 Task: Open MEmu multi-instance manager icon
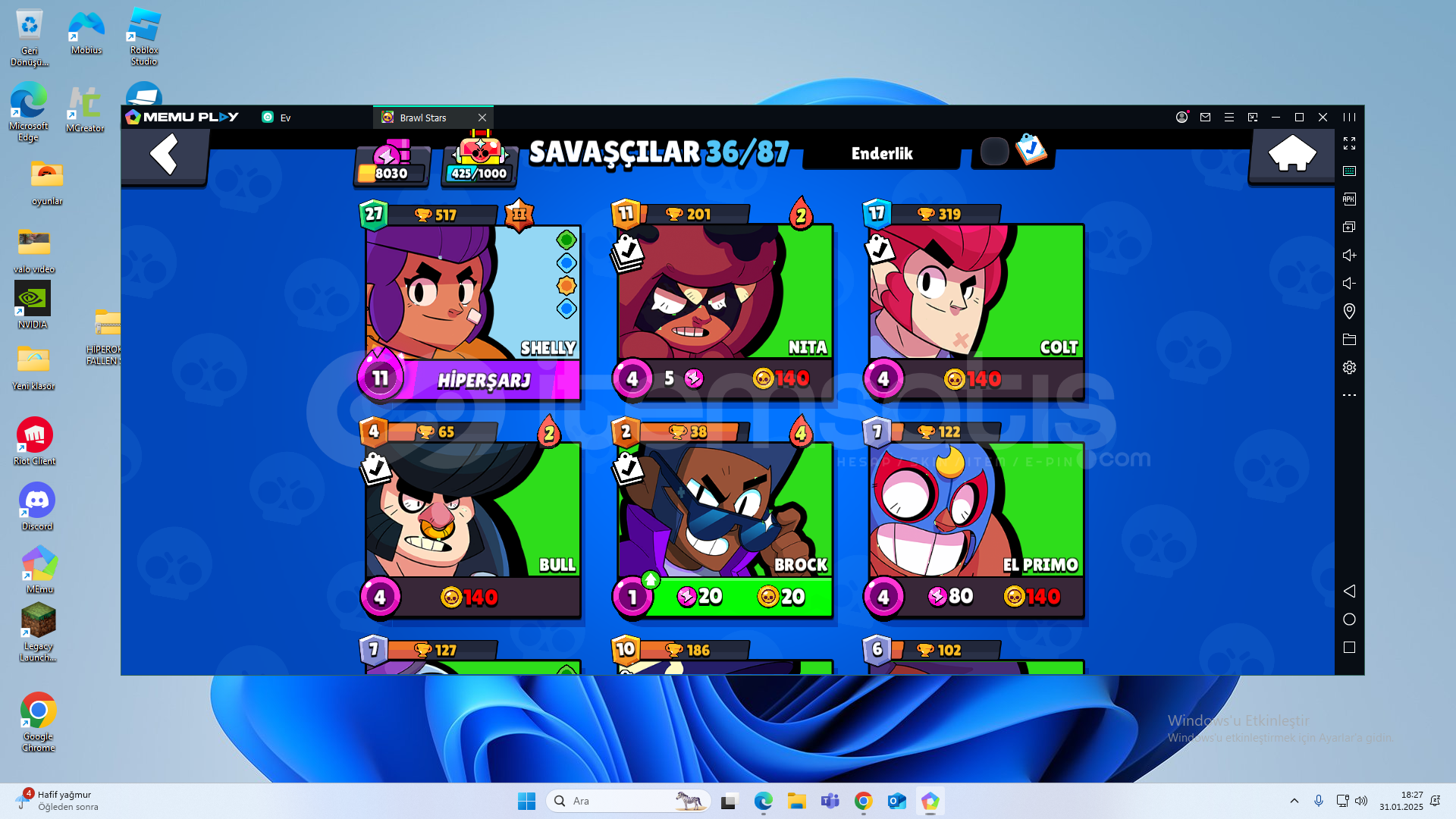tap(1349, 227)
